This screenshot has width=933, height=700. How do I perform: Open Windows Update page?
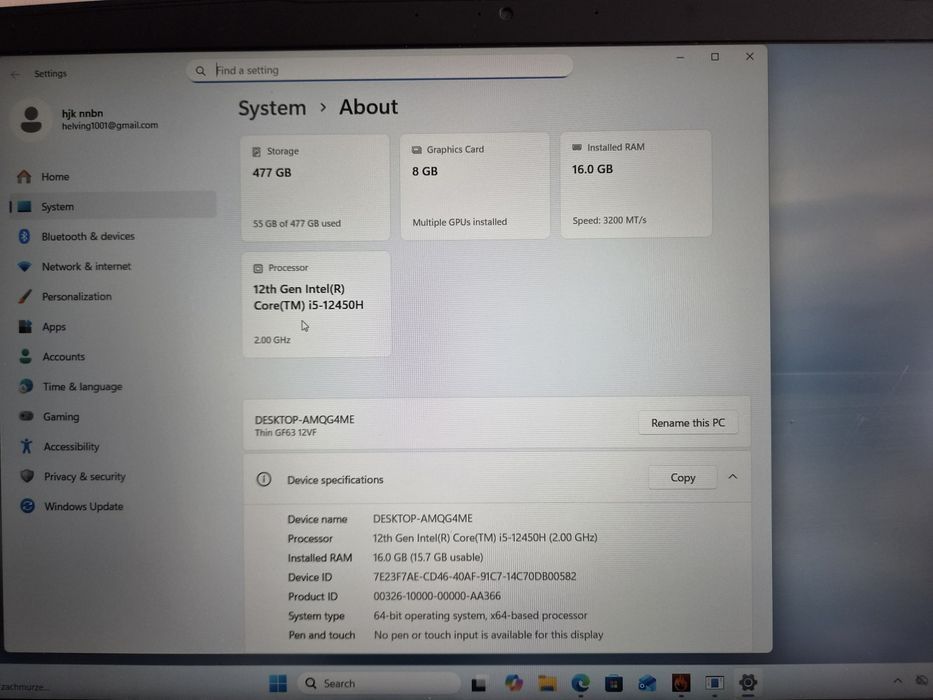pos(113,507)
